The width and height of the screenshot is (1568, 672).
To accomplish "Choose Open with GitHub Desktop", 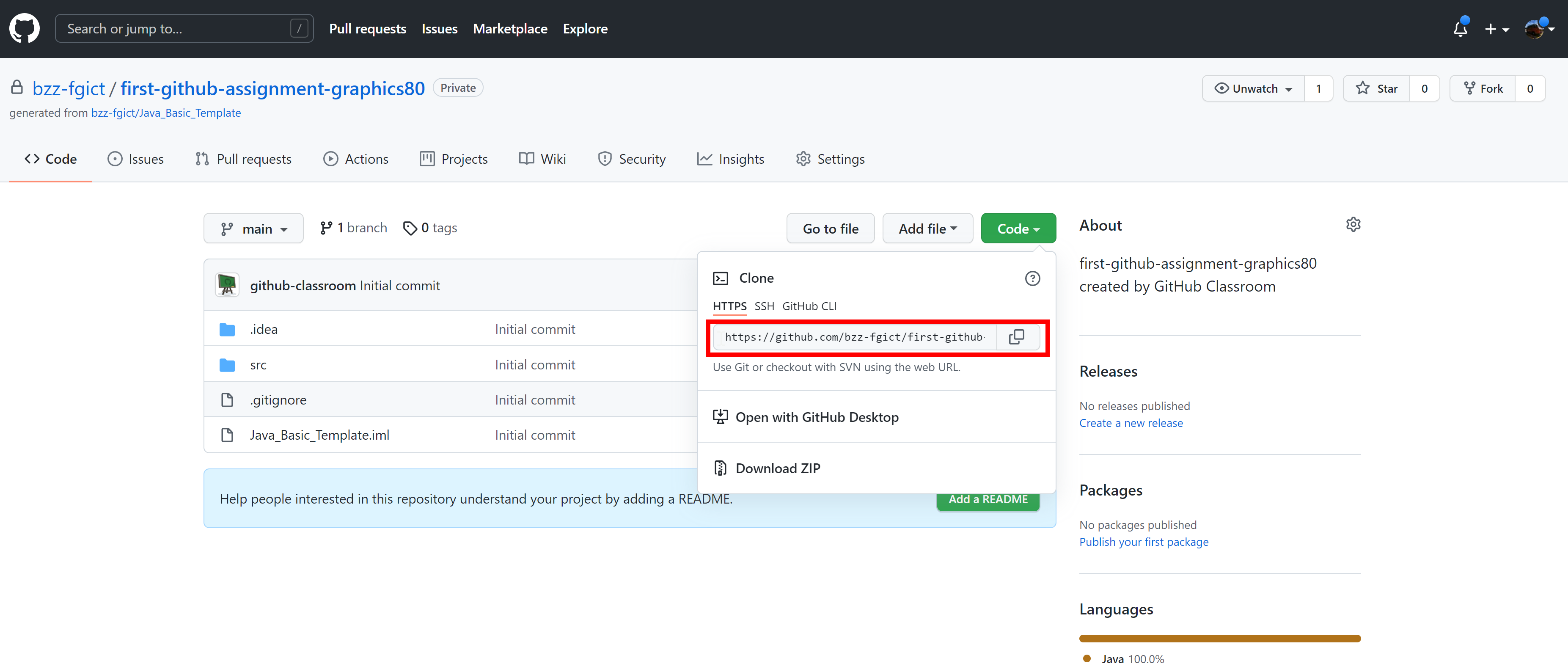I will (805, 417).
